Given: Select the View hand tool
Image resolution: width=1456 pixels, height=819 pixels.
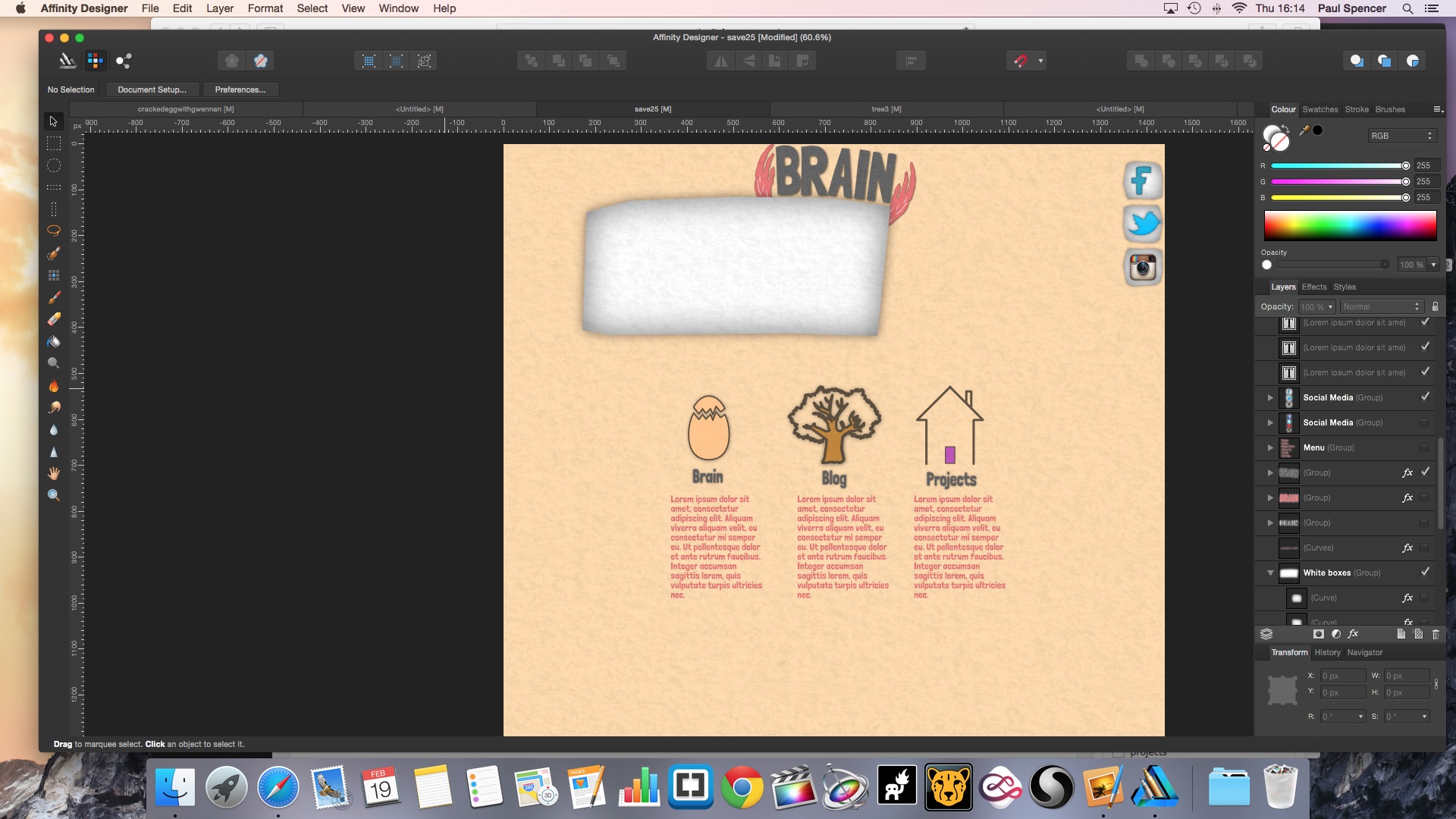Looking at the screenshot, I should [54, 473].
